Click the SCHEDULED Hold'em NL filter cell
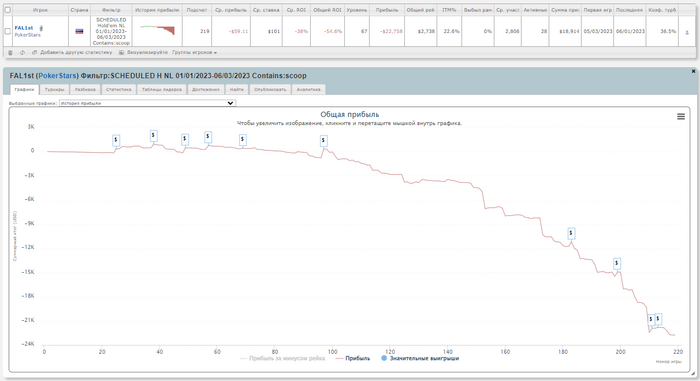 point(111,31)
